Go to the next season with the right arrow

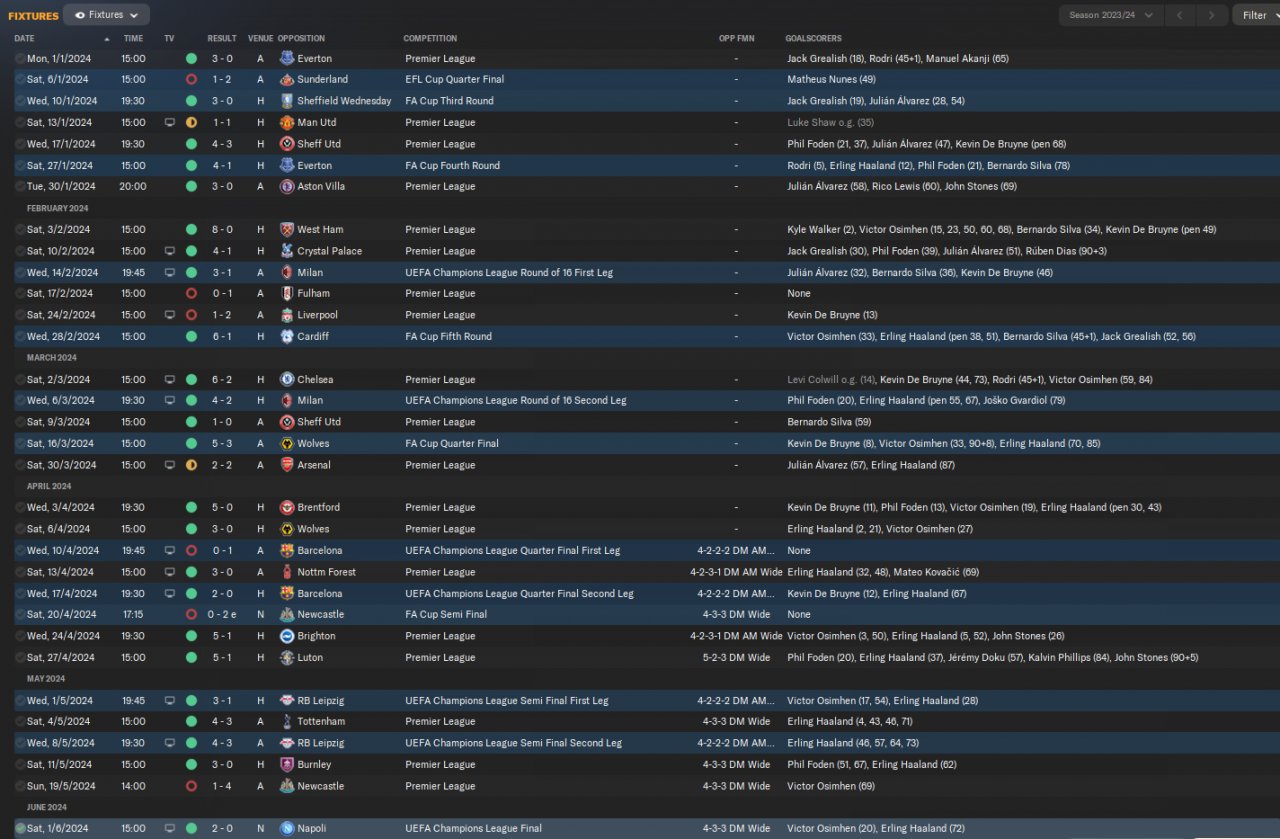pos(1212,15)
